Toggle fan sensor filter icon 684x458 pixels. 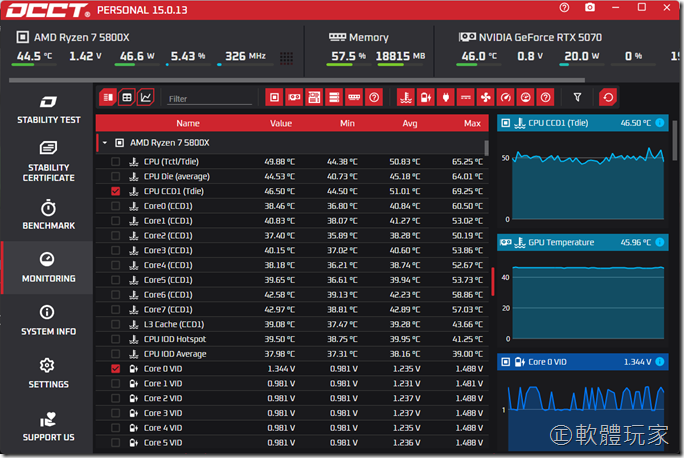tap(485, 97)
